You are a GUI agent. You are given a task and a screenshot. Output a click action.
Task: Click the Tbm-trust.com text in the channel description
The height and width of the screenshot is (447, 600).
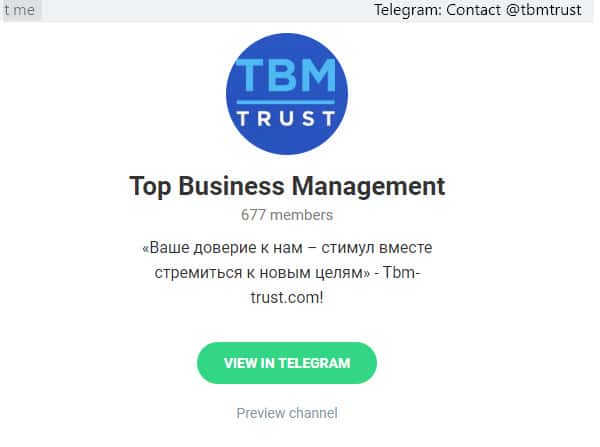(x=335, y=285)
